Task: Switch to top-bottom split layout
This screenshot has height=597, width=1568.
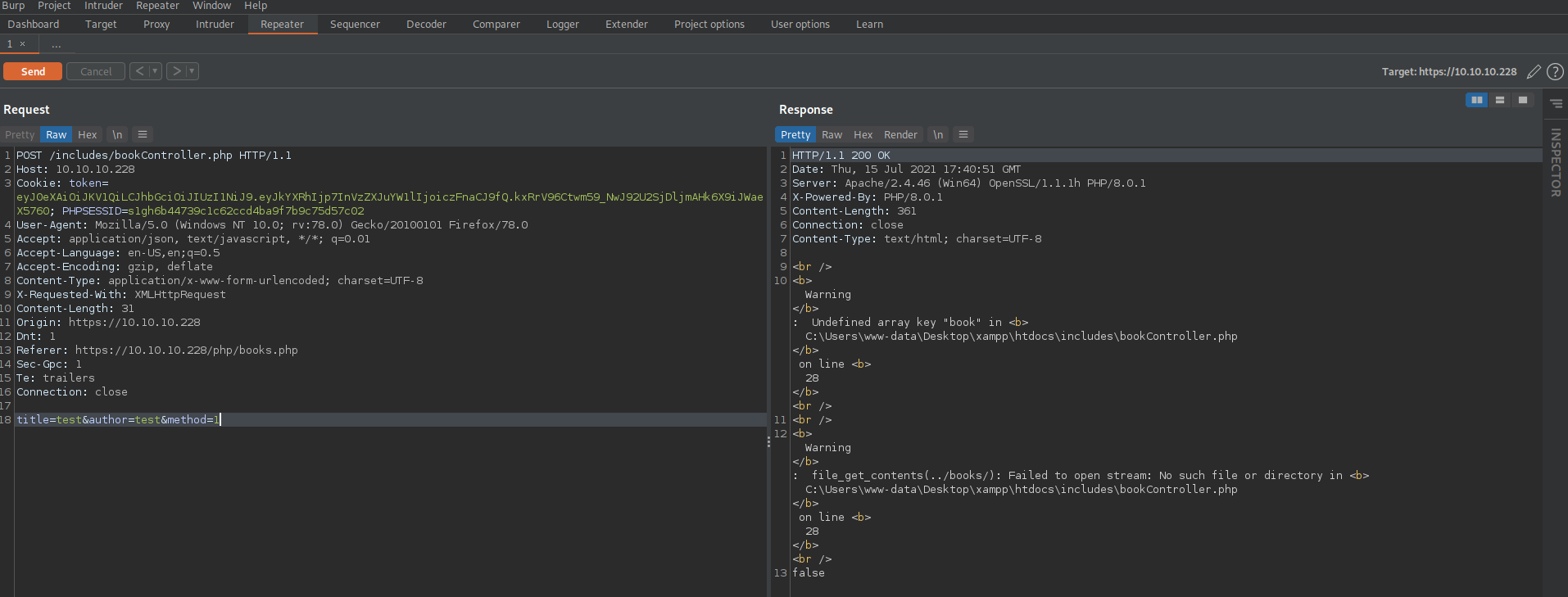Action: coord(1499,100)
